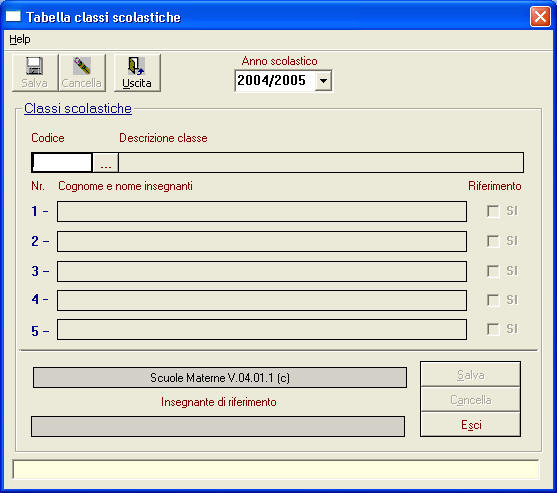The height and width of the screenshot is (493, 557).
Task: Expand the Anno scolastico dropdown arrow
Action: coord(323,81)
